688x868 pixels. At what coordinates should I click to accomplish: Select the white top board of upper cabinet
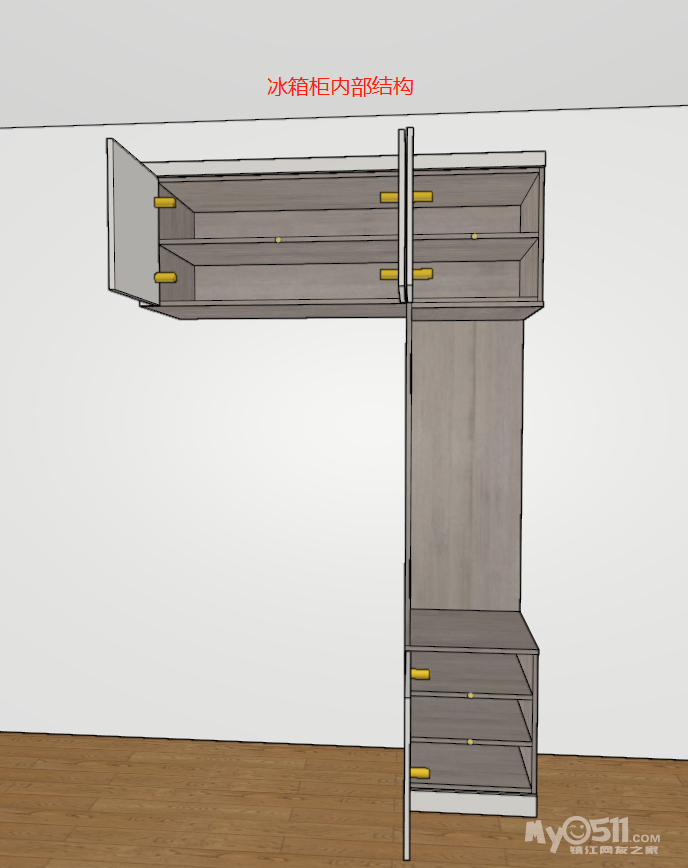coord(350,162)
